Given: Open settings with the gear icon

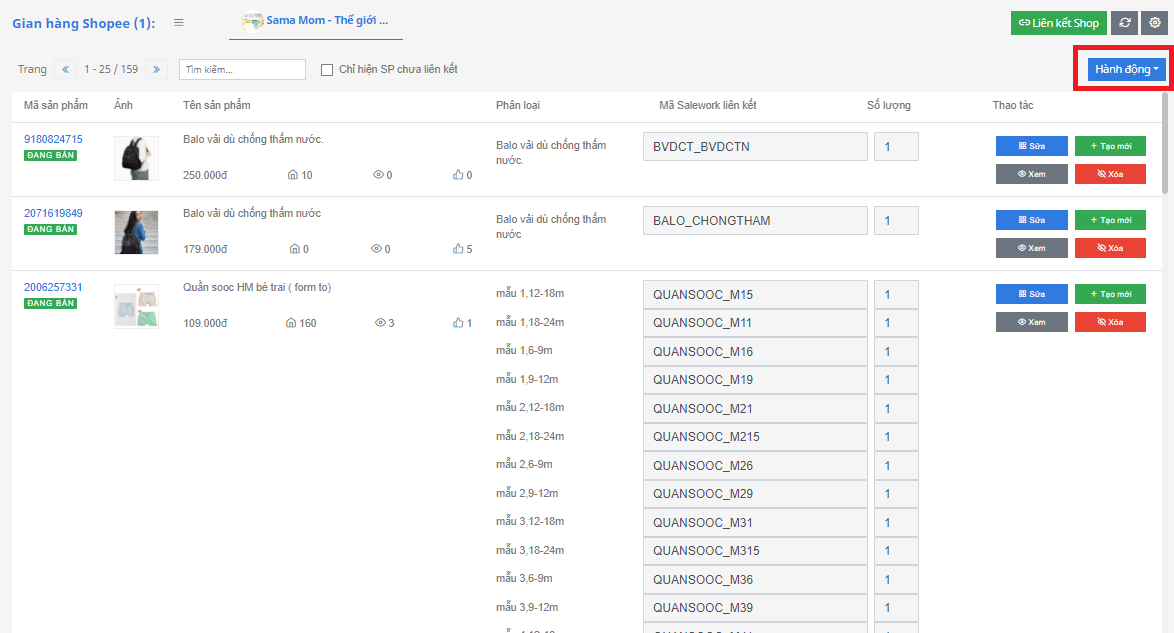Looking at the screenshot, I should point(1155,23).
